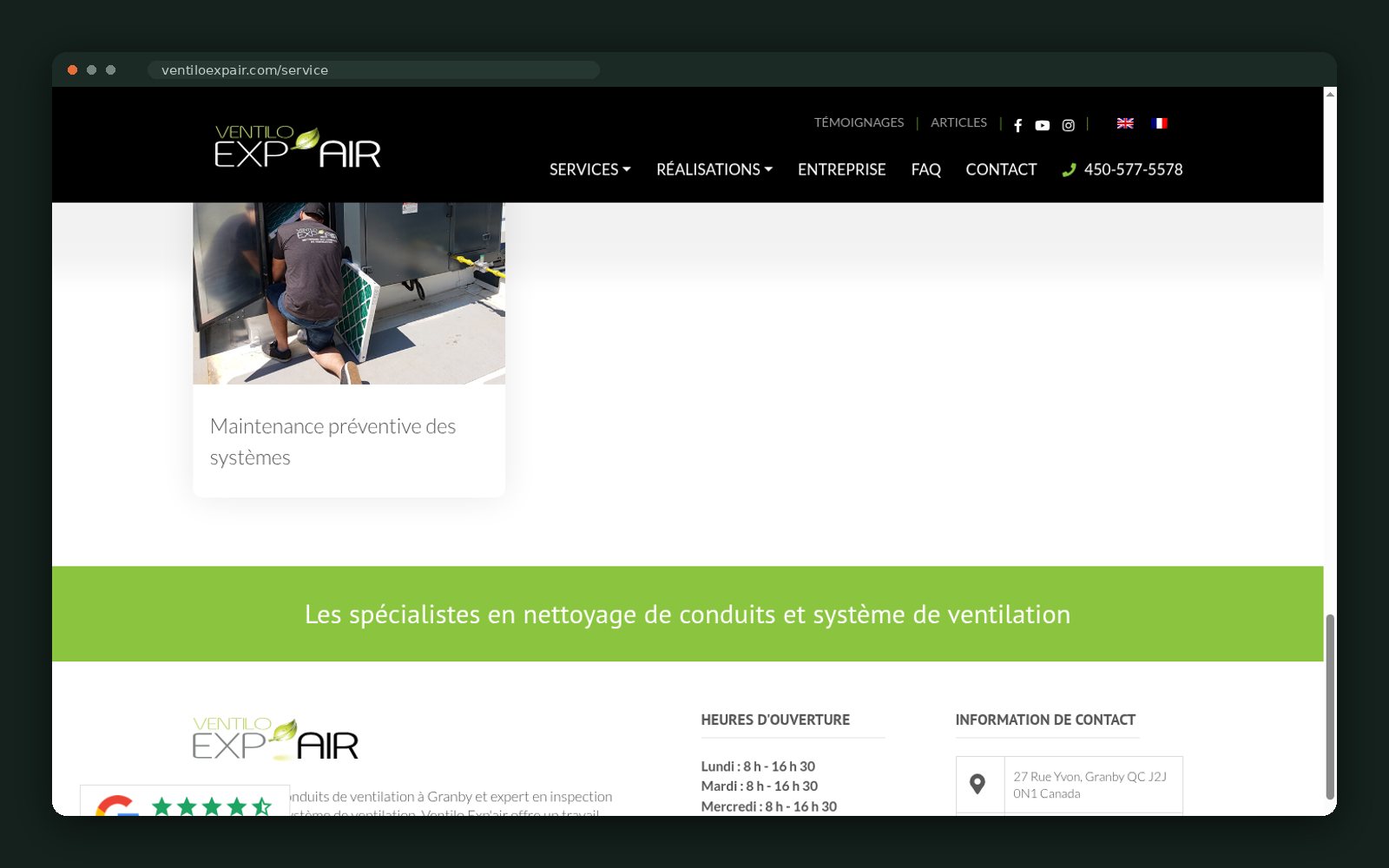Open the TÉMOIGNAGES link
This screenshot has height=868, width=1389.
tap(859, 122)
